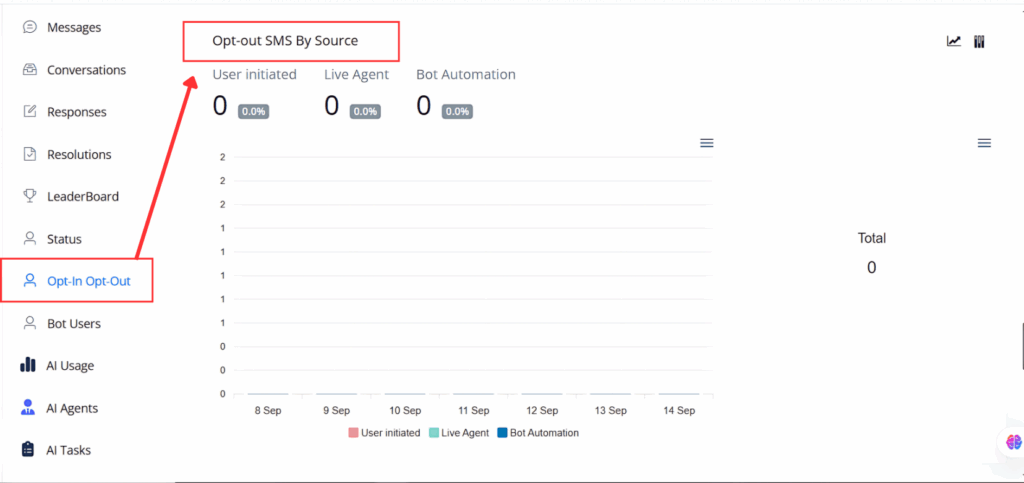Open the bar chart hamburger menu

point(706,144)
